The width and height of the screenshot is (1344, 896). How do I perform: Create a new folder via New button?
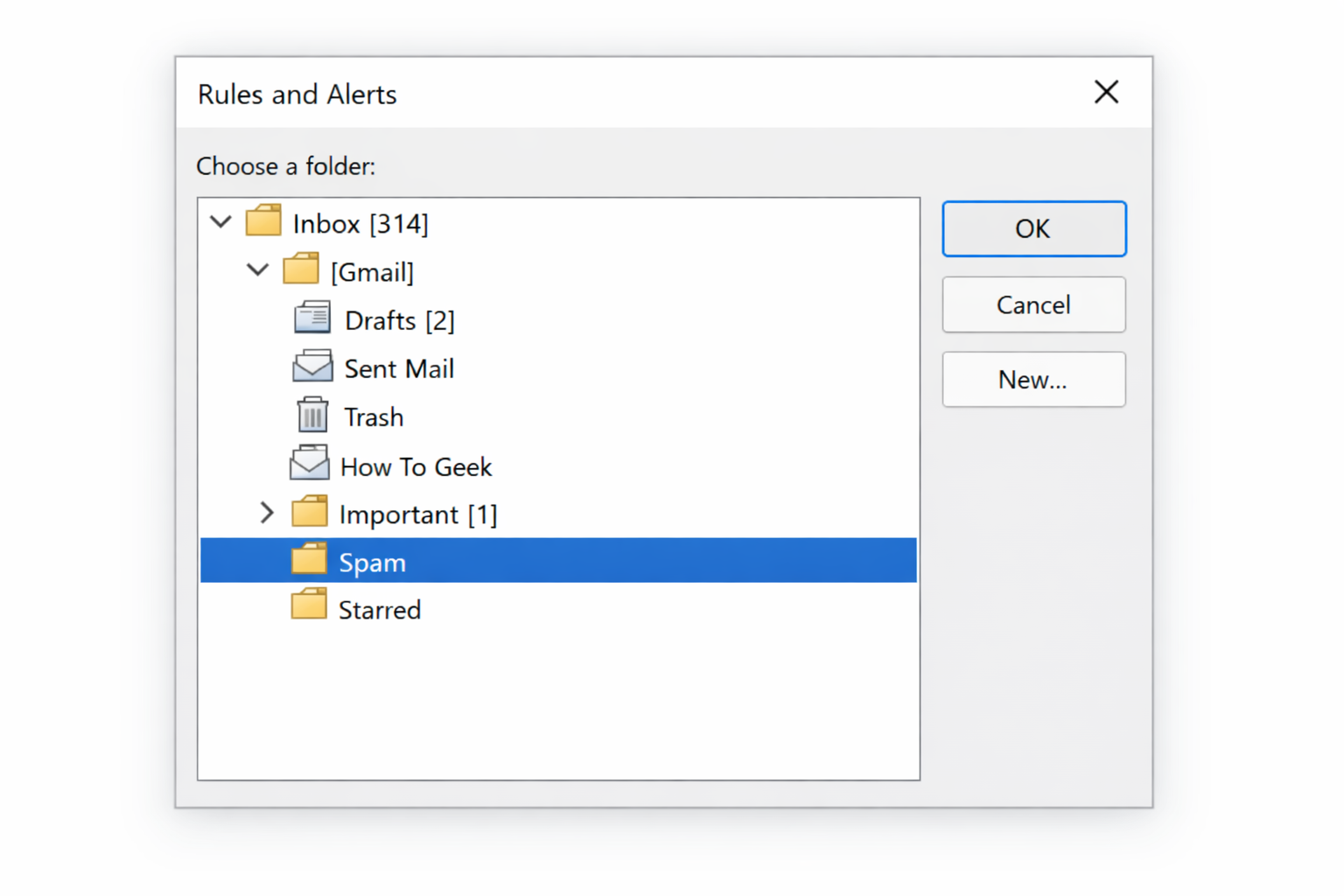click(1033, 379)
